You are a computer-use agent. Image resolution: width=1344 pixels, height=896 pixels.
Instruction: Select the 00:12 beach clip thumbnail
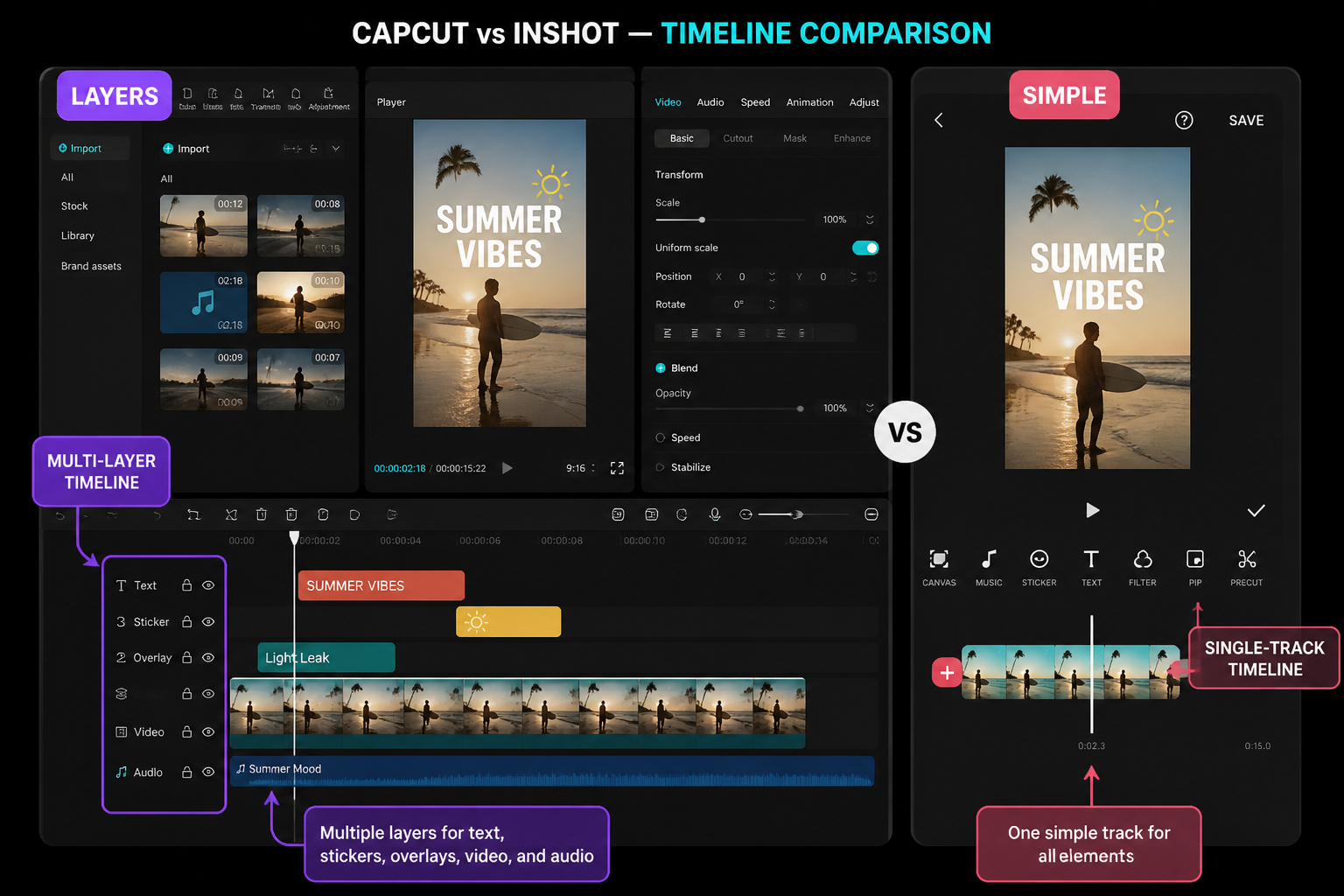[x=204, y=226]
